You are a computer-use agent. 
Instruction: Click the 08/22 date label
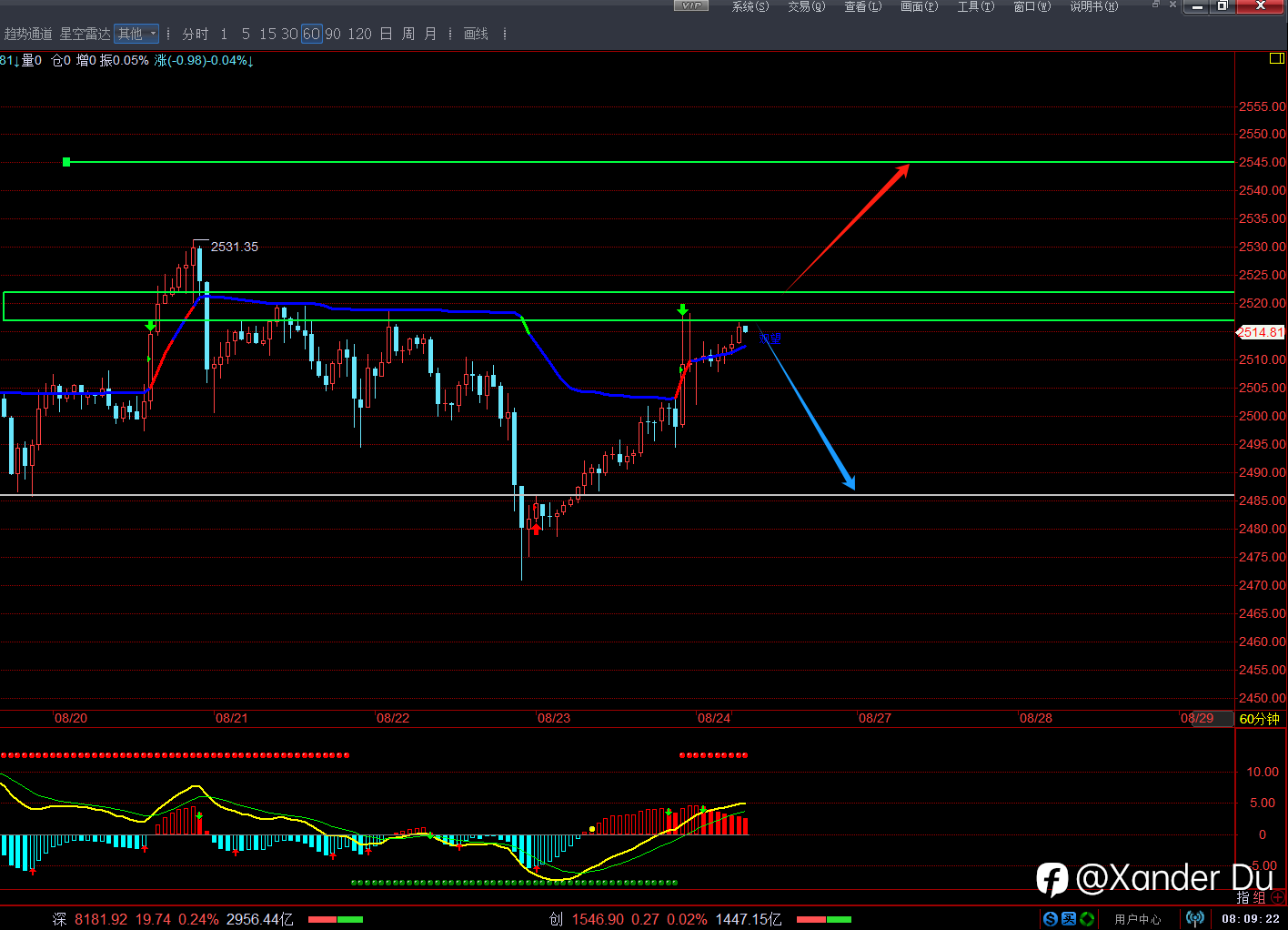[x=393, y=718]
